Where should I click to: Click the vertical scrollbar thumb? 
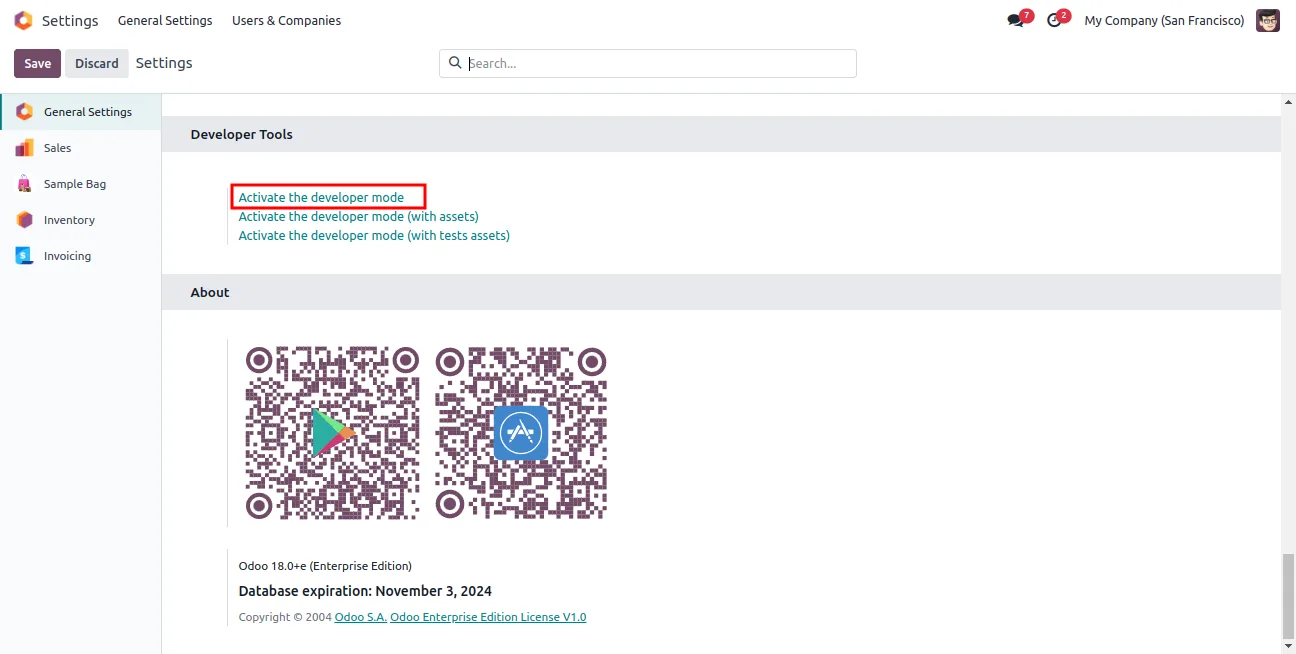pos(1288,596)
